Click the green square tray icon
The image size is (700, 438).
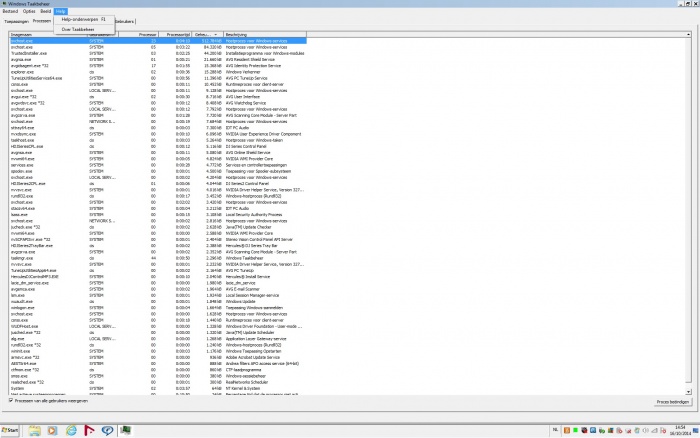575,430
